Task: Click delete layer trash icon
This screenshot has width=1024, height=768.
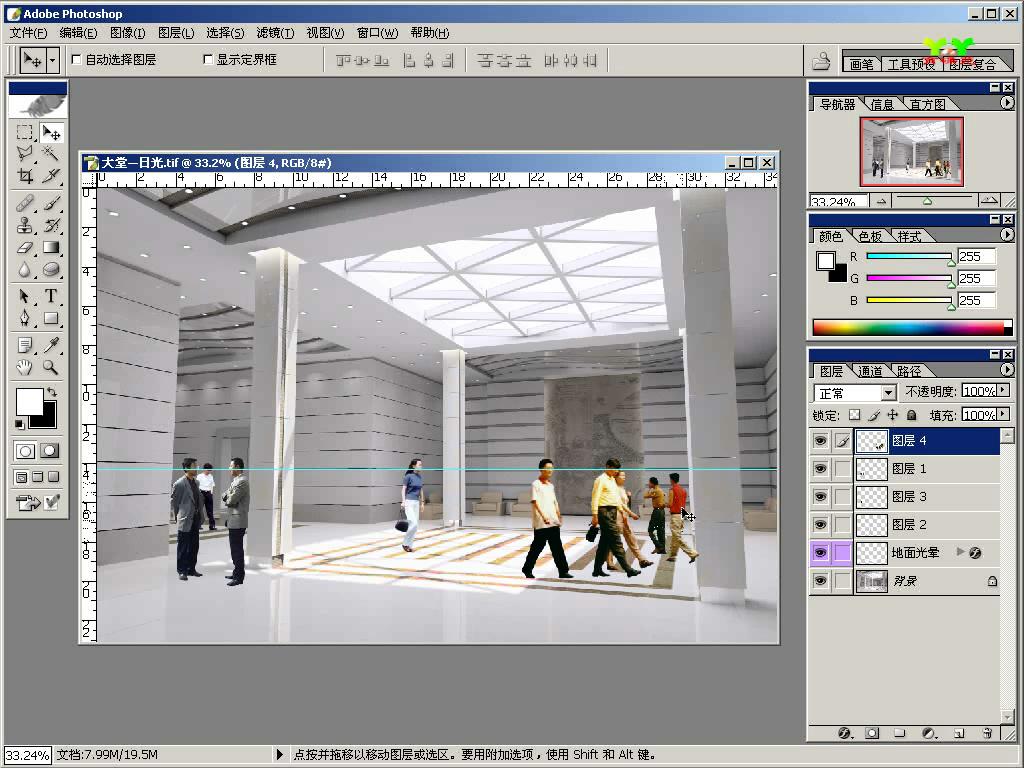Action: coord(987,733)
